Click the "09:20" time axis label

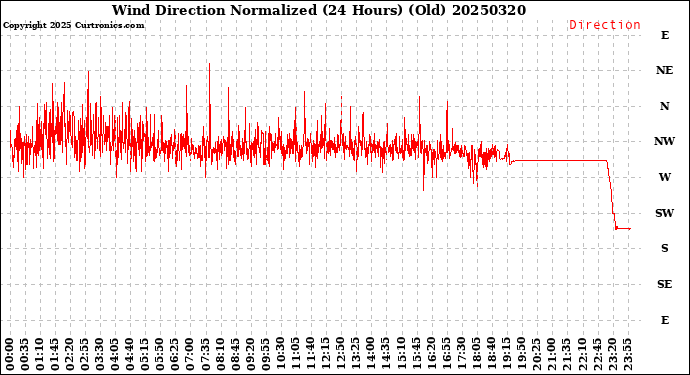(250, 354)
